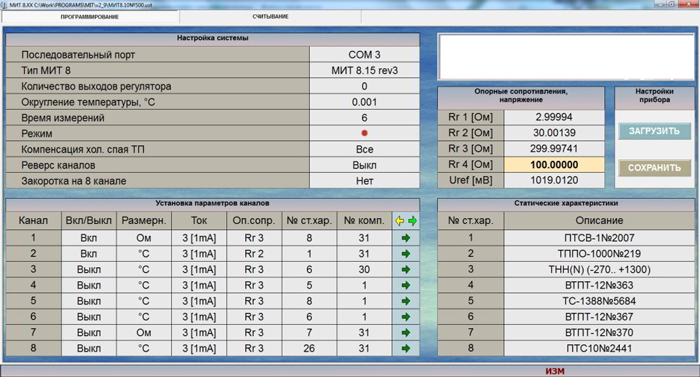The height and width of the screenshot is (377, 700).
Task: Select characteristic ТНН(N) (-270.. +1300)
Action: coord(599,269)
